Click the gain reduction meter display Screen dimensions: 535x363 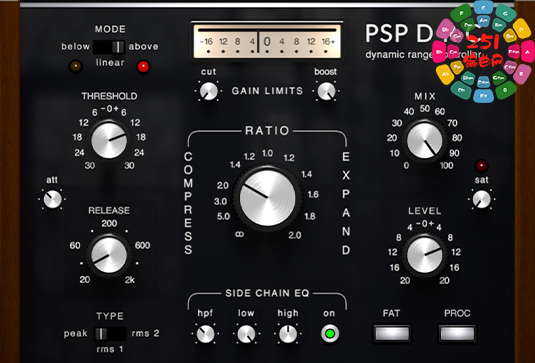click(x=267, y=42)
